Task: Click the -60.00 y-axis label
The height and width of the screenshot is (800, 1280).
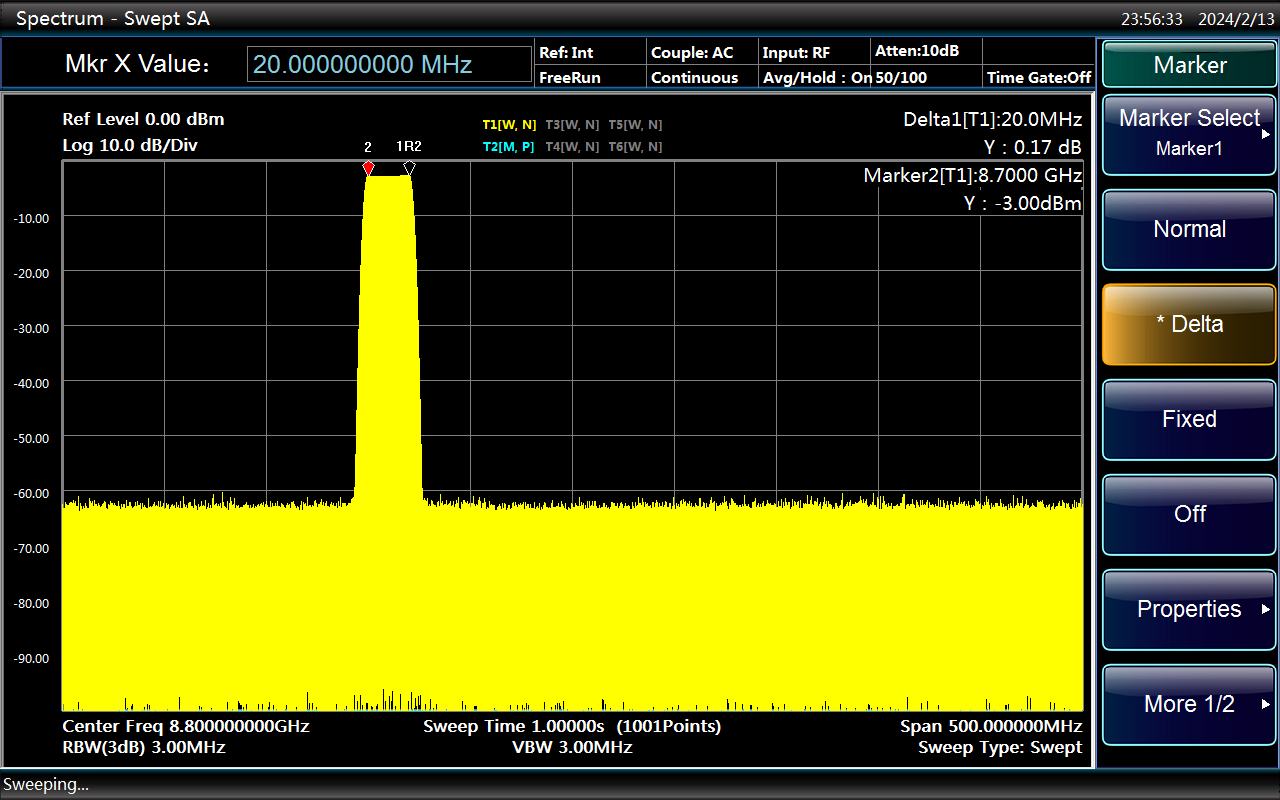Action: (x=31, y=493)
